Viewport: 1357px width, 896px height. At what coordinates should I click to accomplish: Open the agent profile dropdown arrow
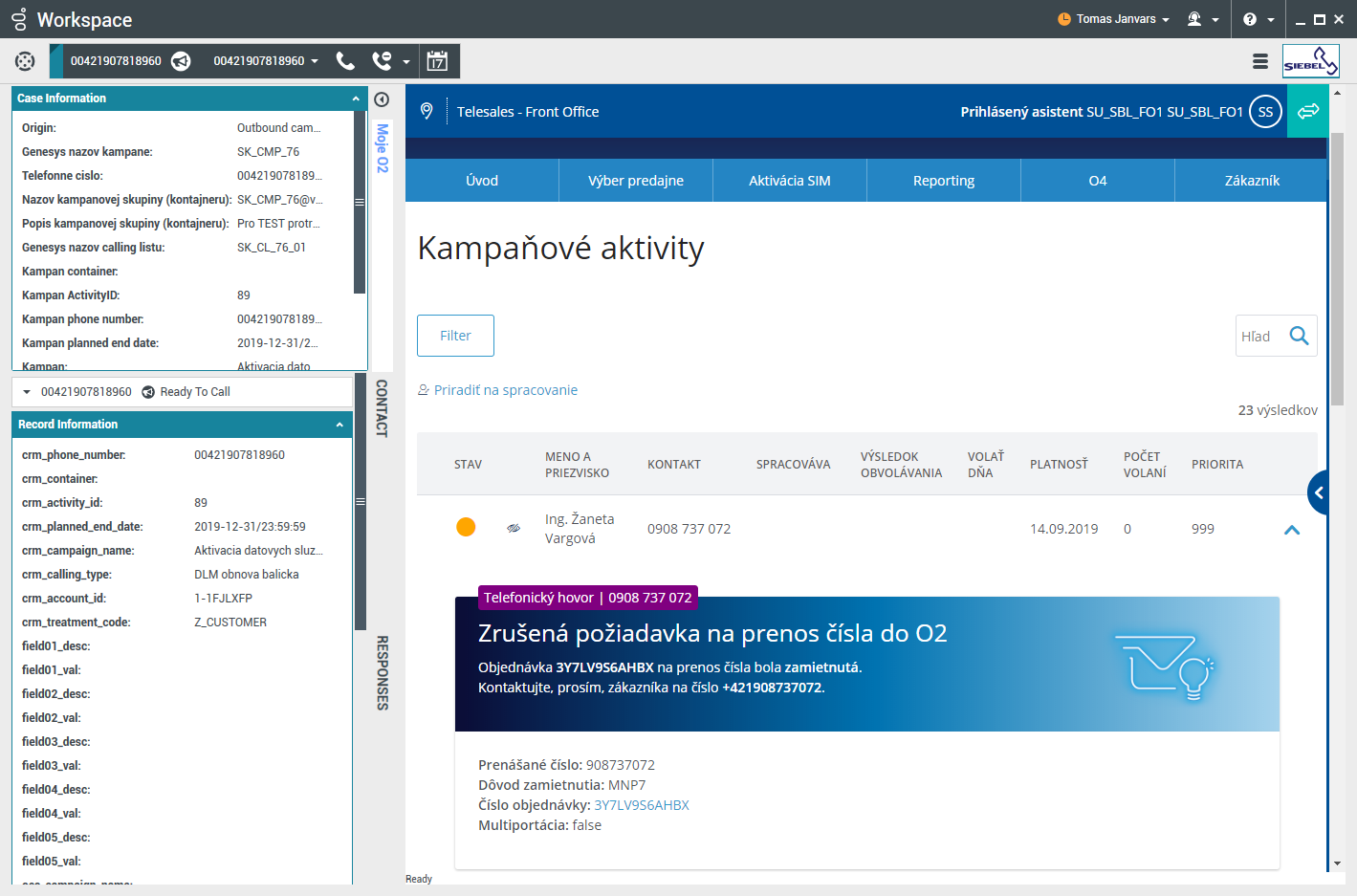[x=1215, y=20]
